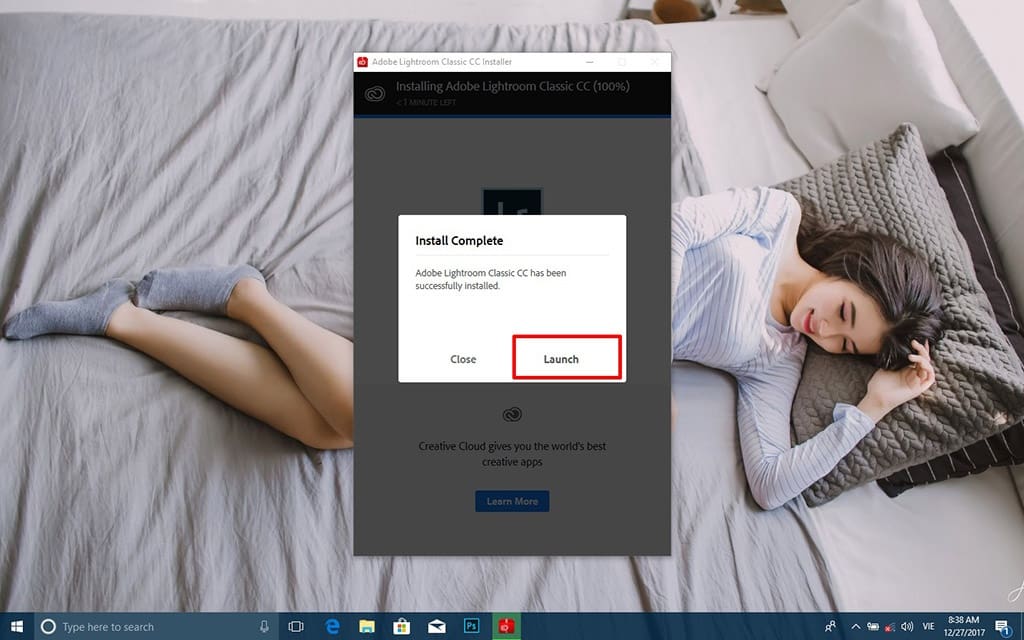Open Microsoft Edge from the taskbar
The width and height of the screenshot is (1024, 640).
click(x=332, y=626)
